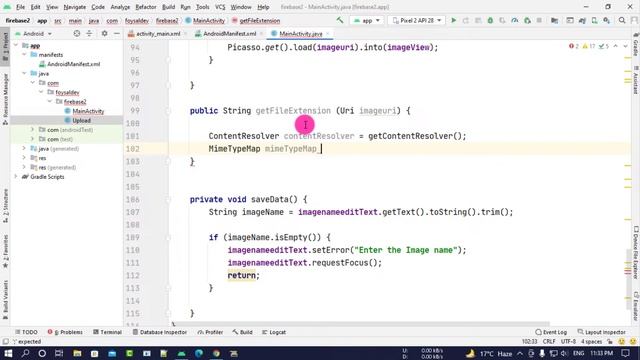Screen dimensions: 640x360
Task: Open Chrome from the taskbar
Action: (x=216, y=353)
